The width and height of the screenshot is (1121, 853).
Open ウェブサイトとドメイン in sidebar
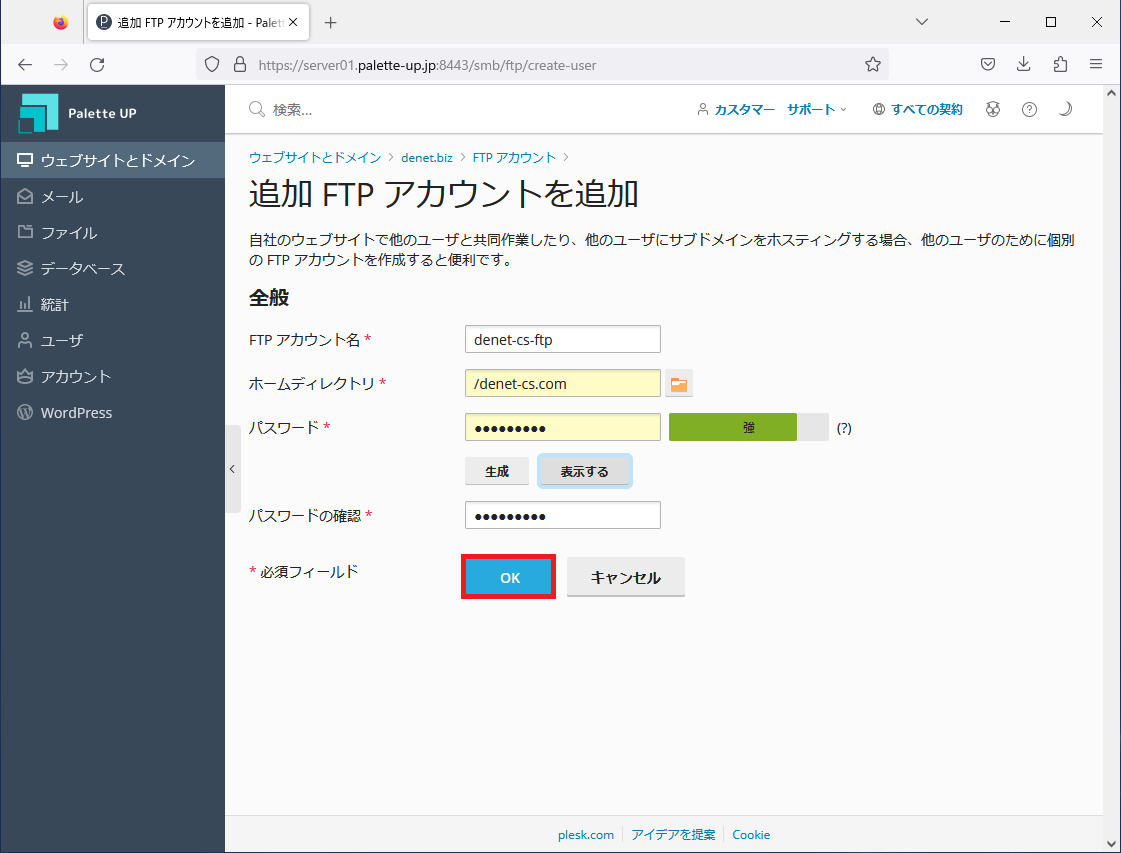112,160
